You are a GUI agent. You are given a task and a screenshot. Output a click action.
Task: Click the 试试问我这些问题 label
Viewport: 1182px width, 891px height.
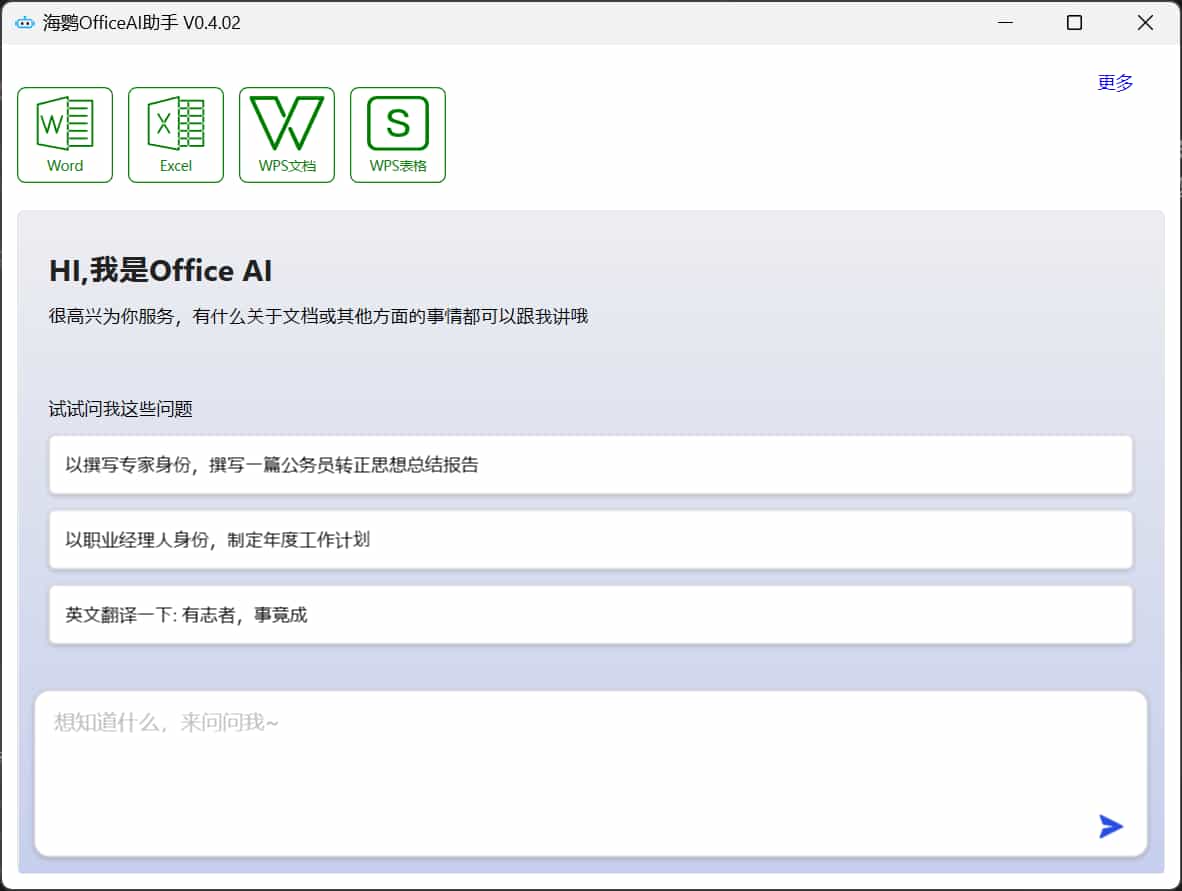coord(121,409)
